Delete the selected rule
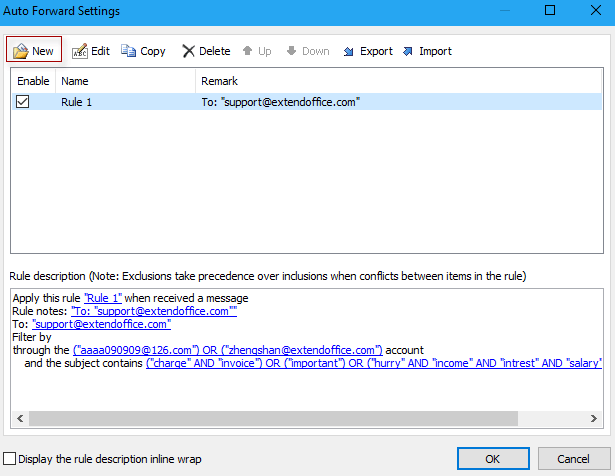Image resolution: width=615 pixels, height=476 pixels. [x=188, y=51]
